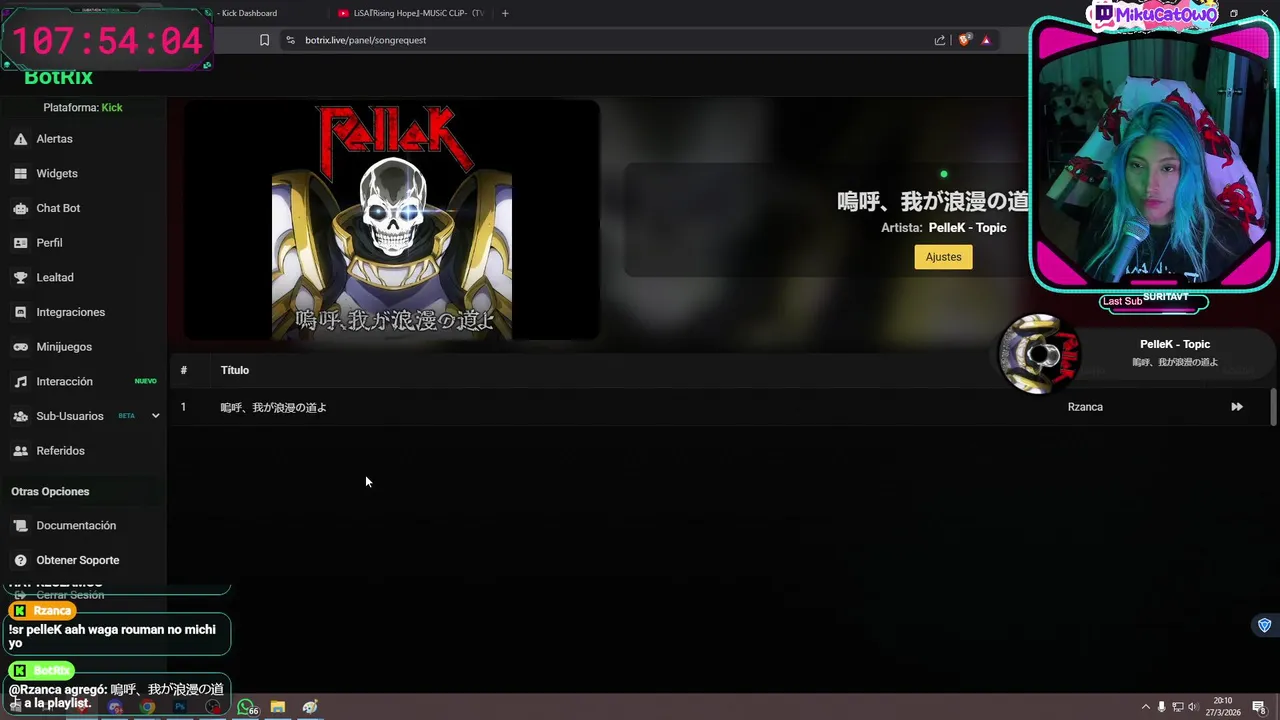Open the paint palette app in taskbar
The image size is (1280, 720).
tap(310, 707)
